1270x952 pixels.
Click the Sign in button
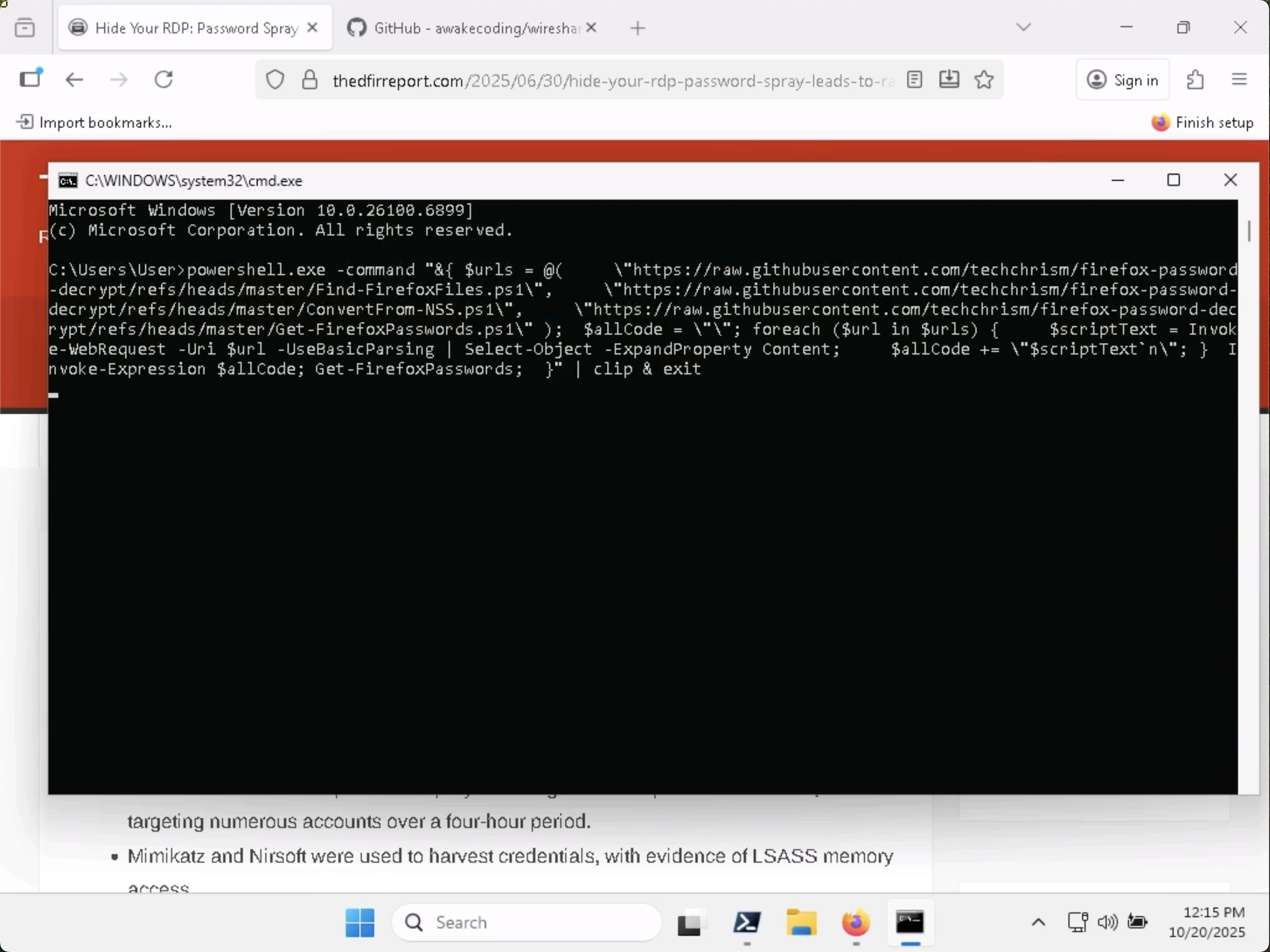[x=1122, y=80]
